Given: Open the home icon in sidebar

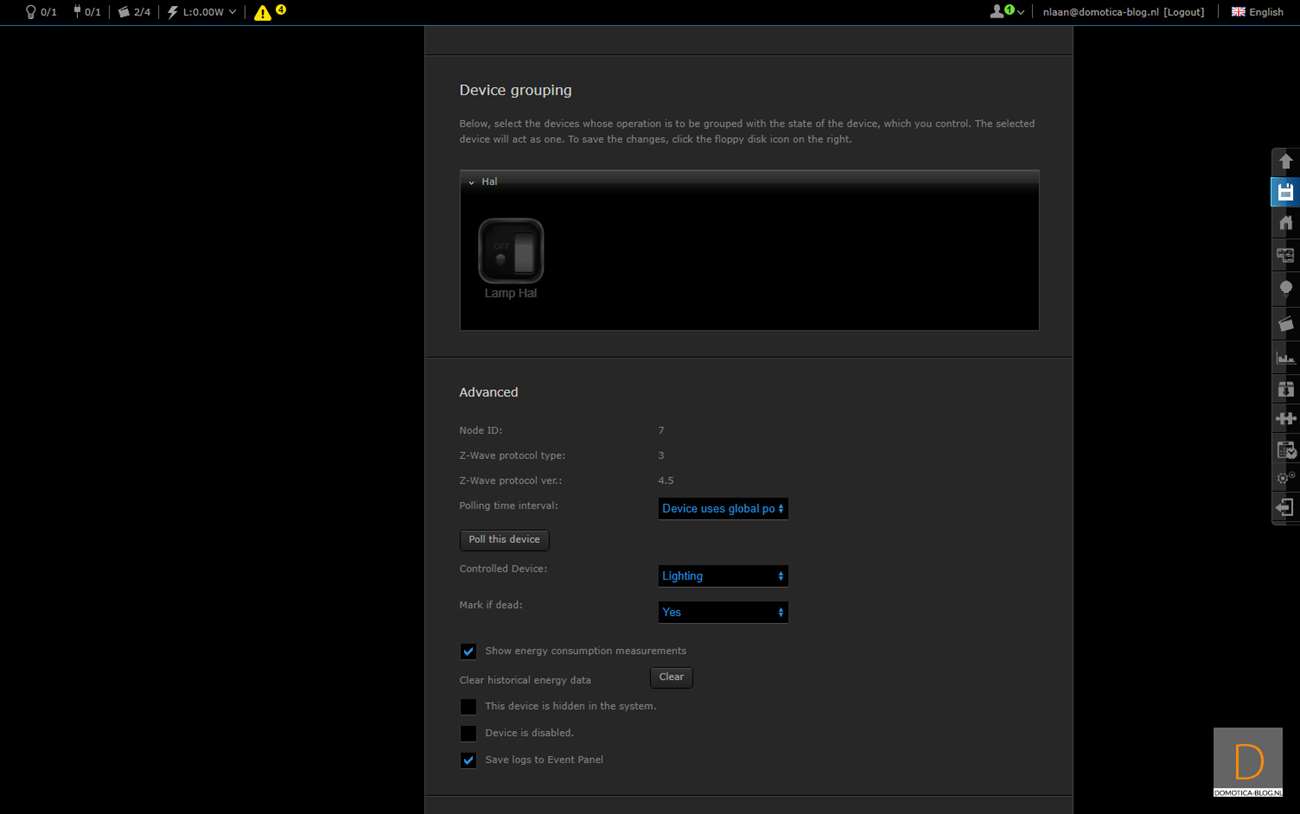Looking at the screenshot, I should [1285, 223].
